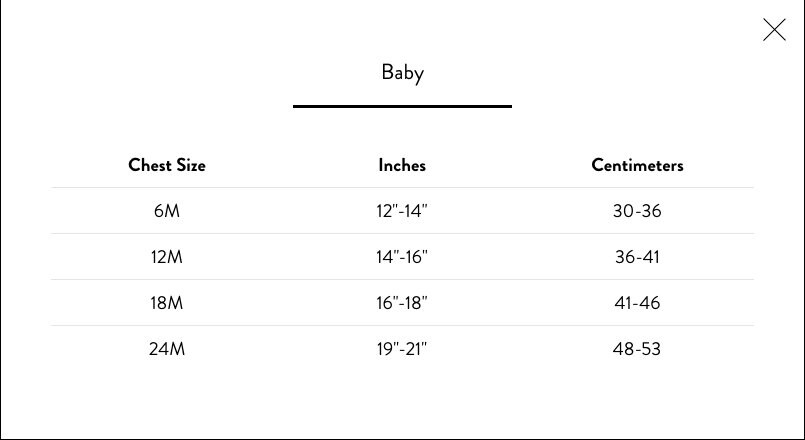Click the 36-41 centimeters value
Image resolution: width=805 pixels, height=440 pixels.
tap(637, 257)
